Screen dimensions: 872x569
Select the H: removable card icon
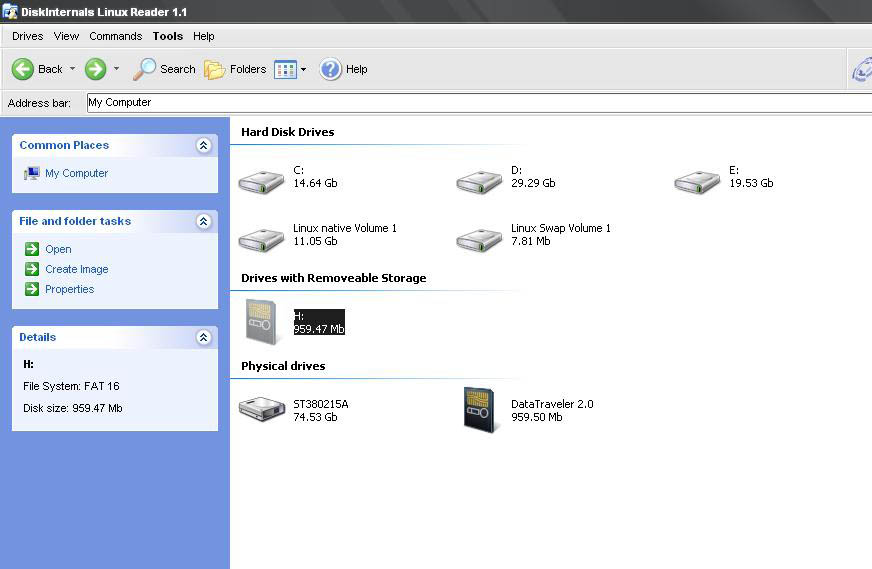coord(261,321)
